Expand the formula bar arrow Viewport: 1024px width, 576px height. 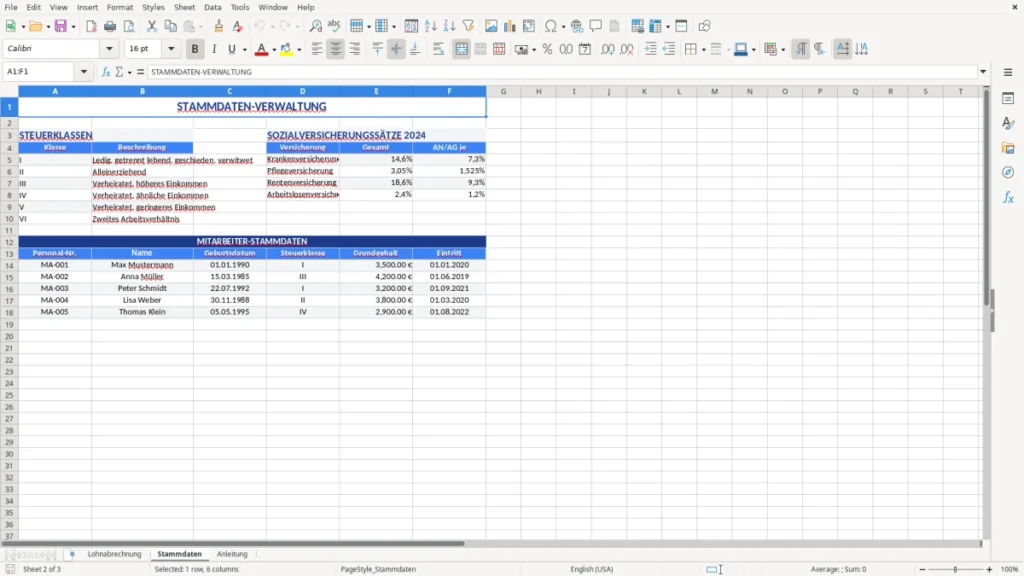(983, 72)
